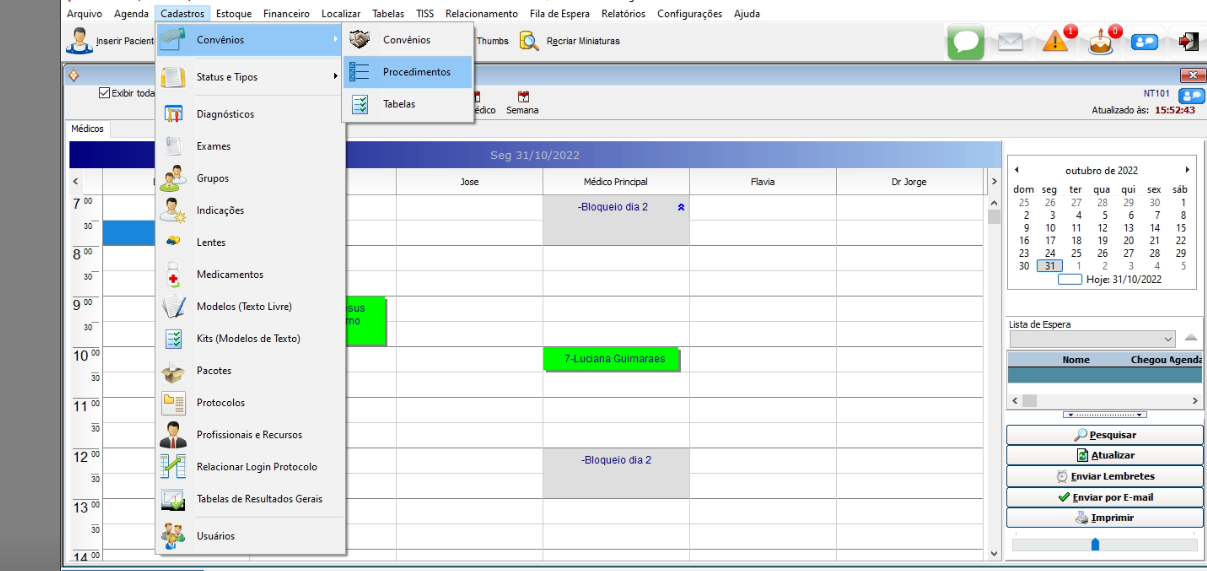The width and height of the screenshot is (1207, 571).
Task: Go to next month in calendar
Action: click(x=1187, y=170)
